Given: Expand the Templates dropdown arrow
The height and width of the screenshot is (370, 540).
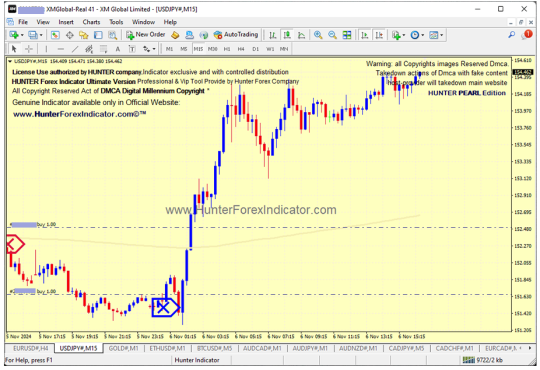Looking at the screenshot, I should (441, 35).
